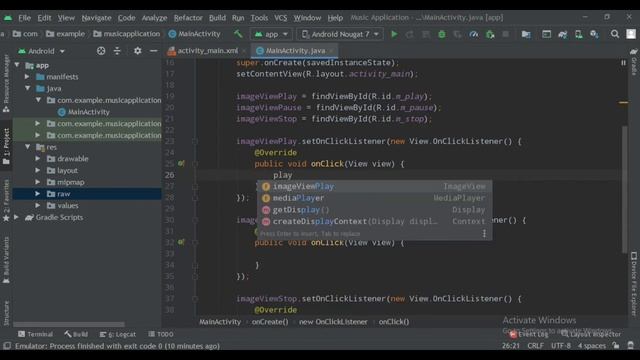Sync project with Gradle elephant icon

(x=562, y=34)
